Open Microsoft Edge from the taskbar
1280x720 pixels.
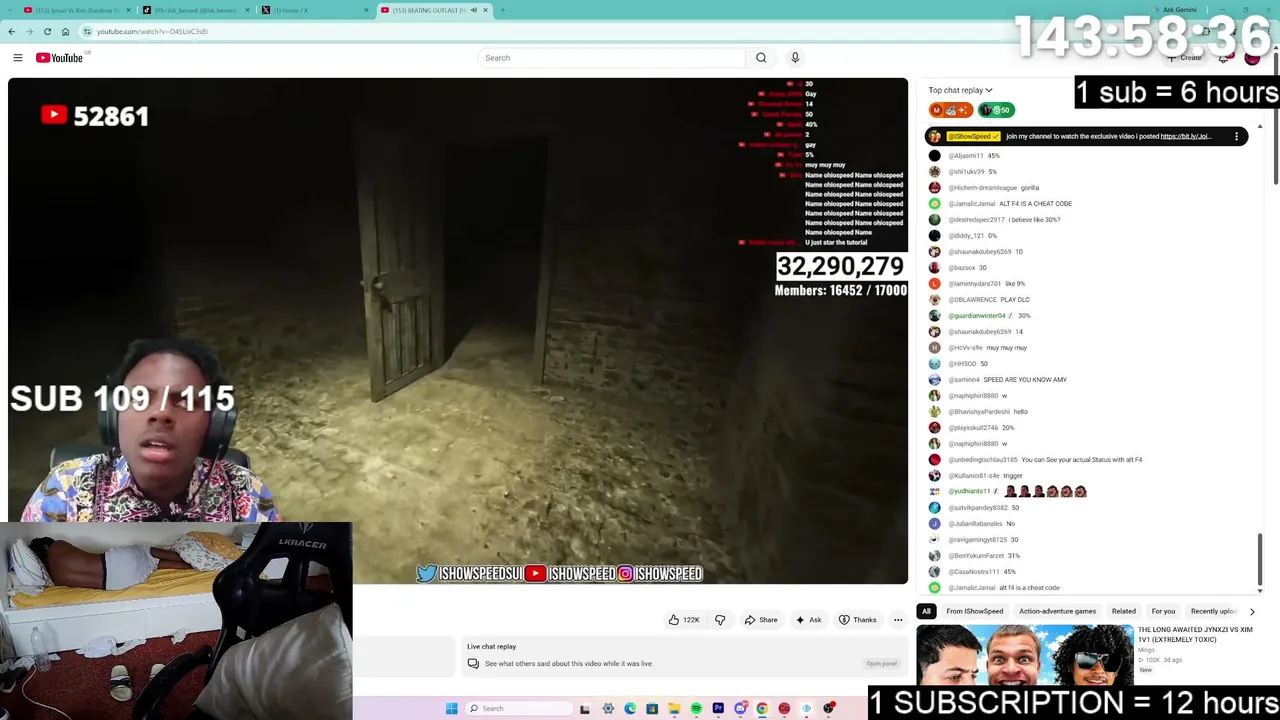(x=630, y=709)
